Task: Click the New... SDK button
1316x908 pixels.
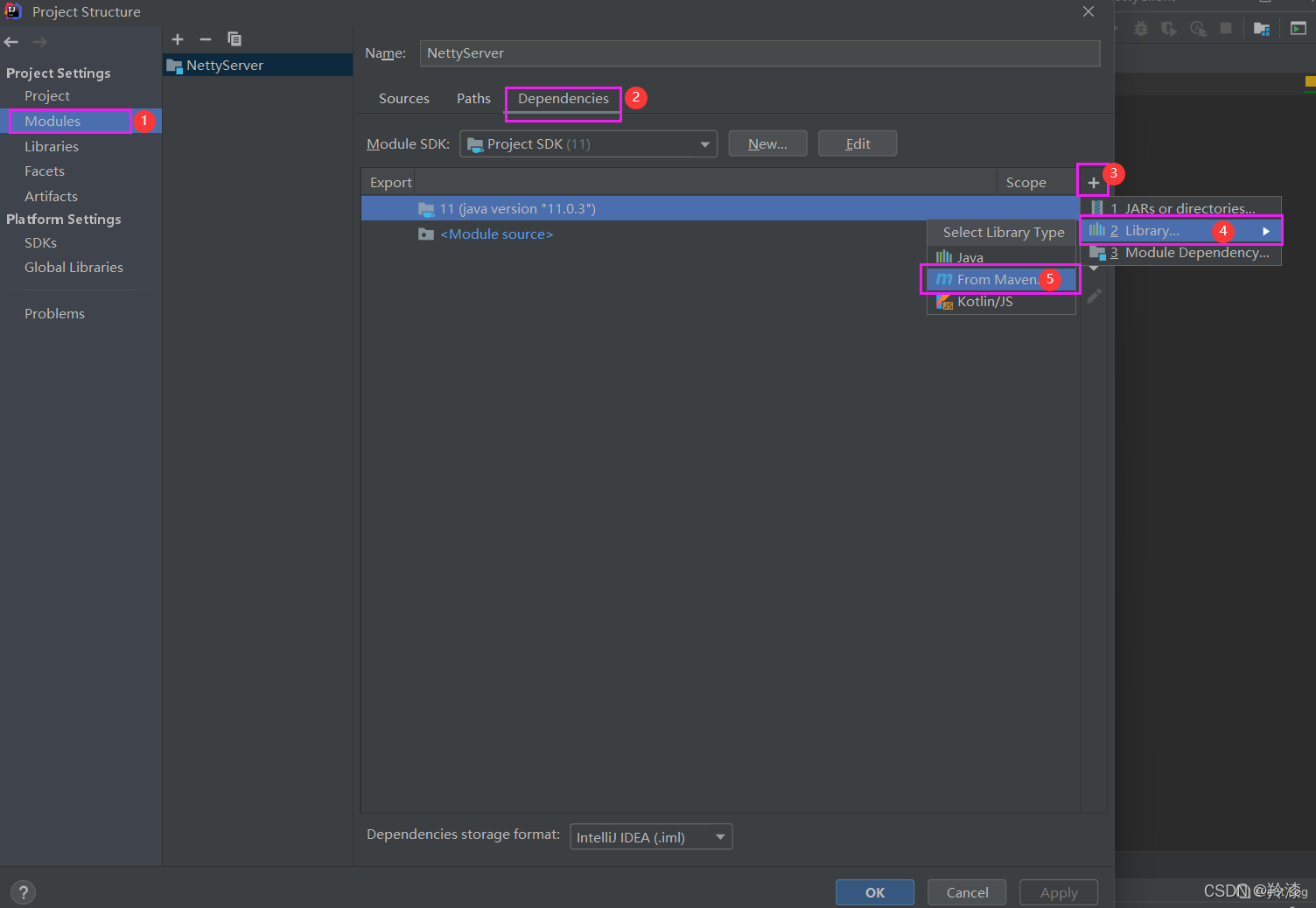Action: [767, 144]
